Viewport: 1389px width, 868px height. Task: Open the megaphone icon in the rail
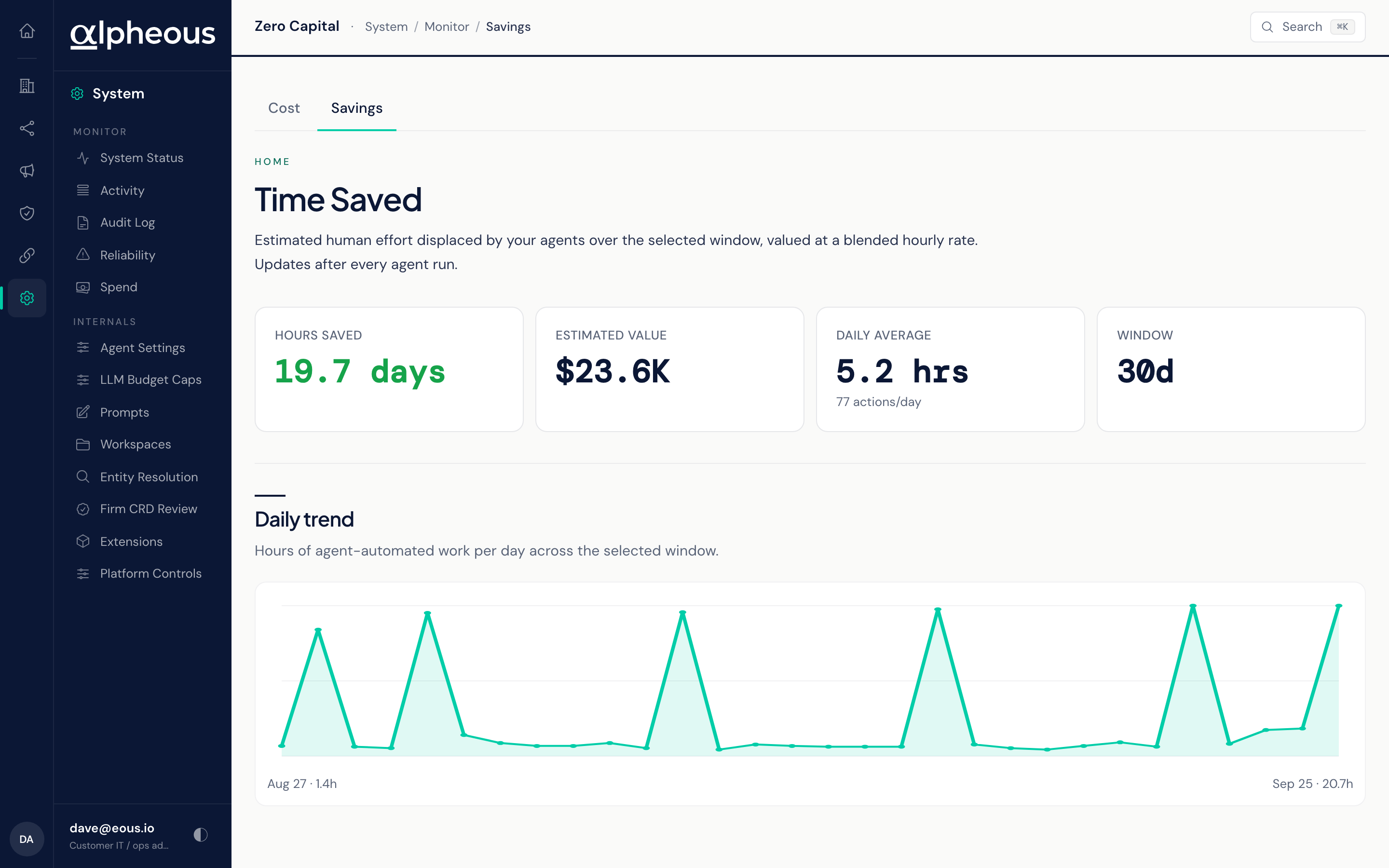(27, 171)
